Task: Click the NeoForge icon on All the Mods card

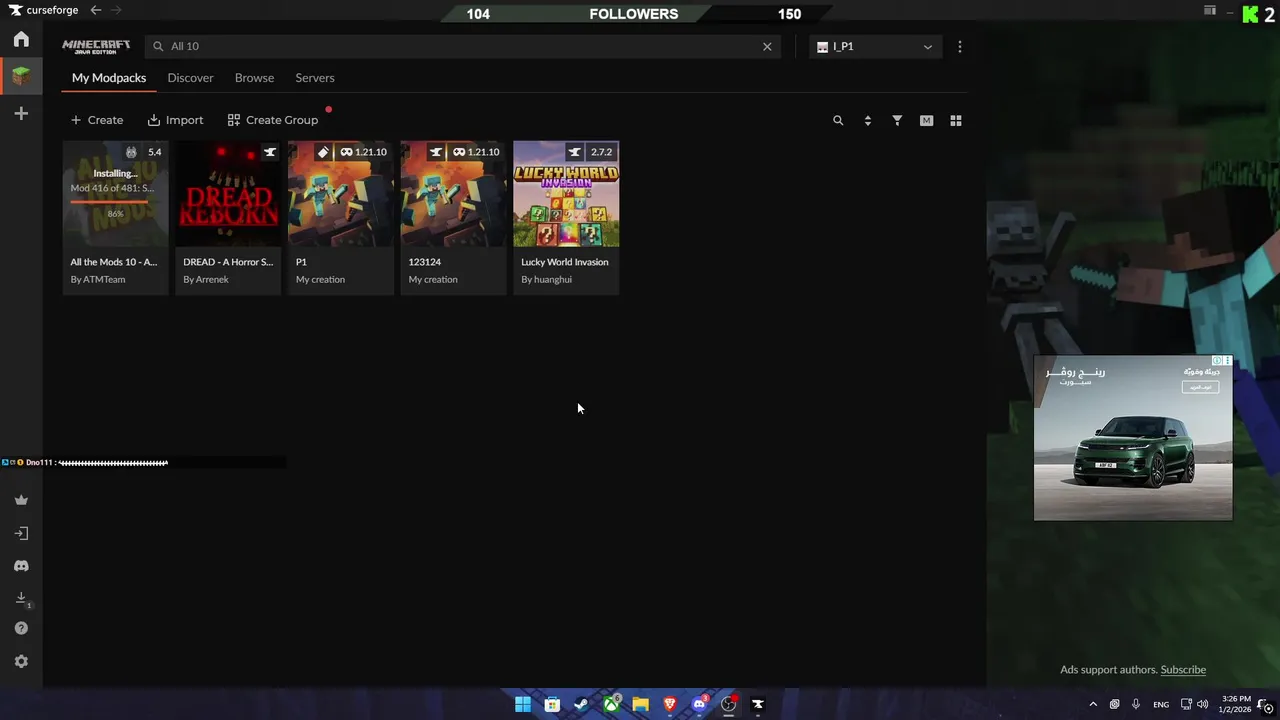Action: click(x=131, y=152)
